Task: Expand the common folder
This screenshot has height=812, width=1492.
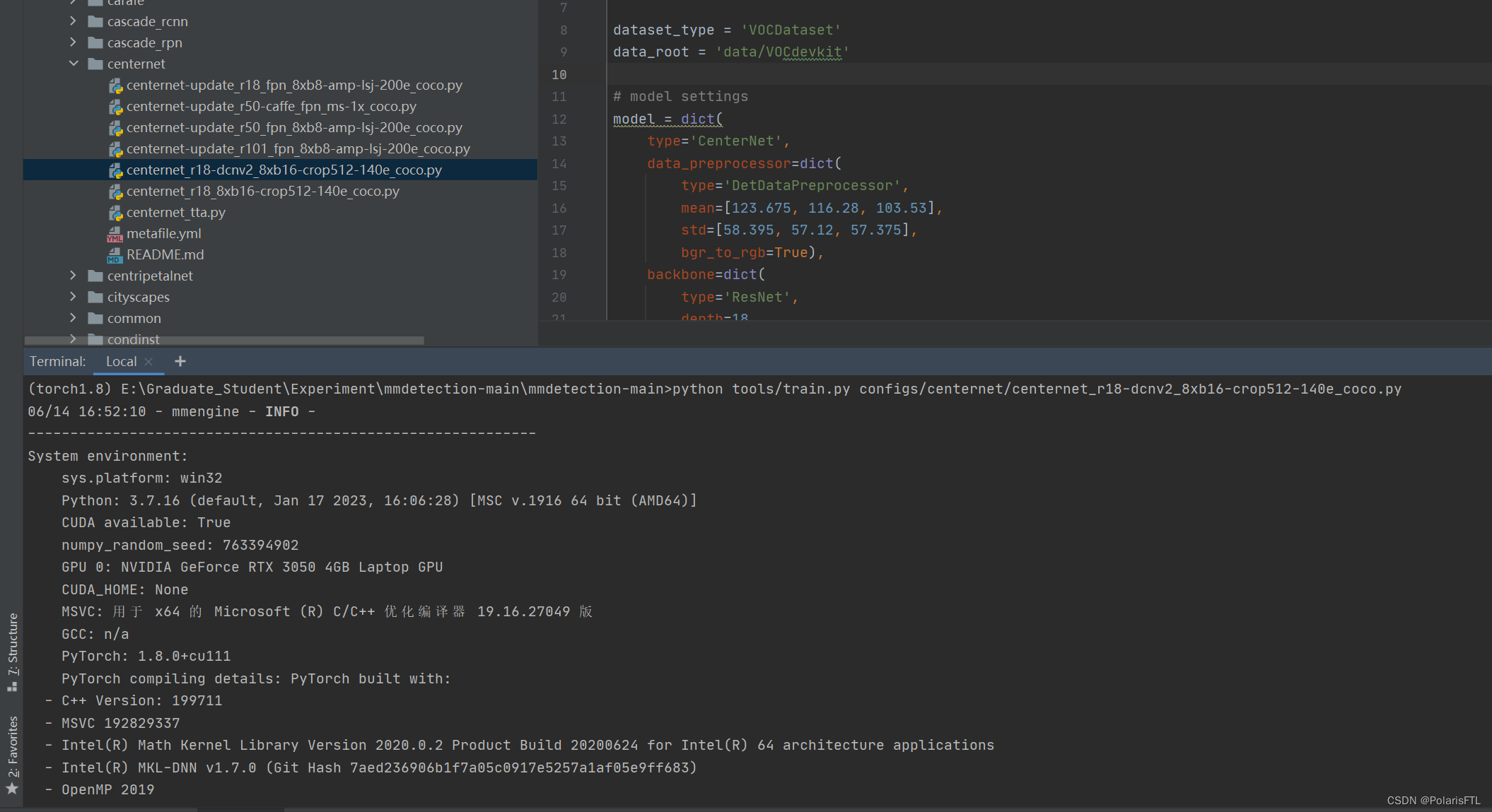Action: tap(74, 318)
